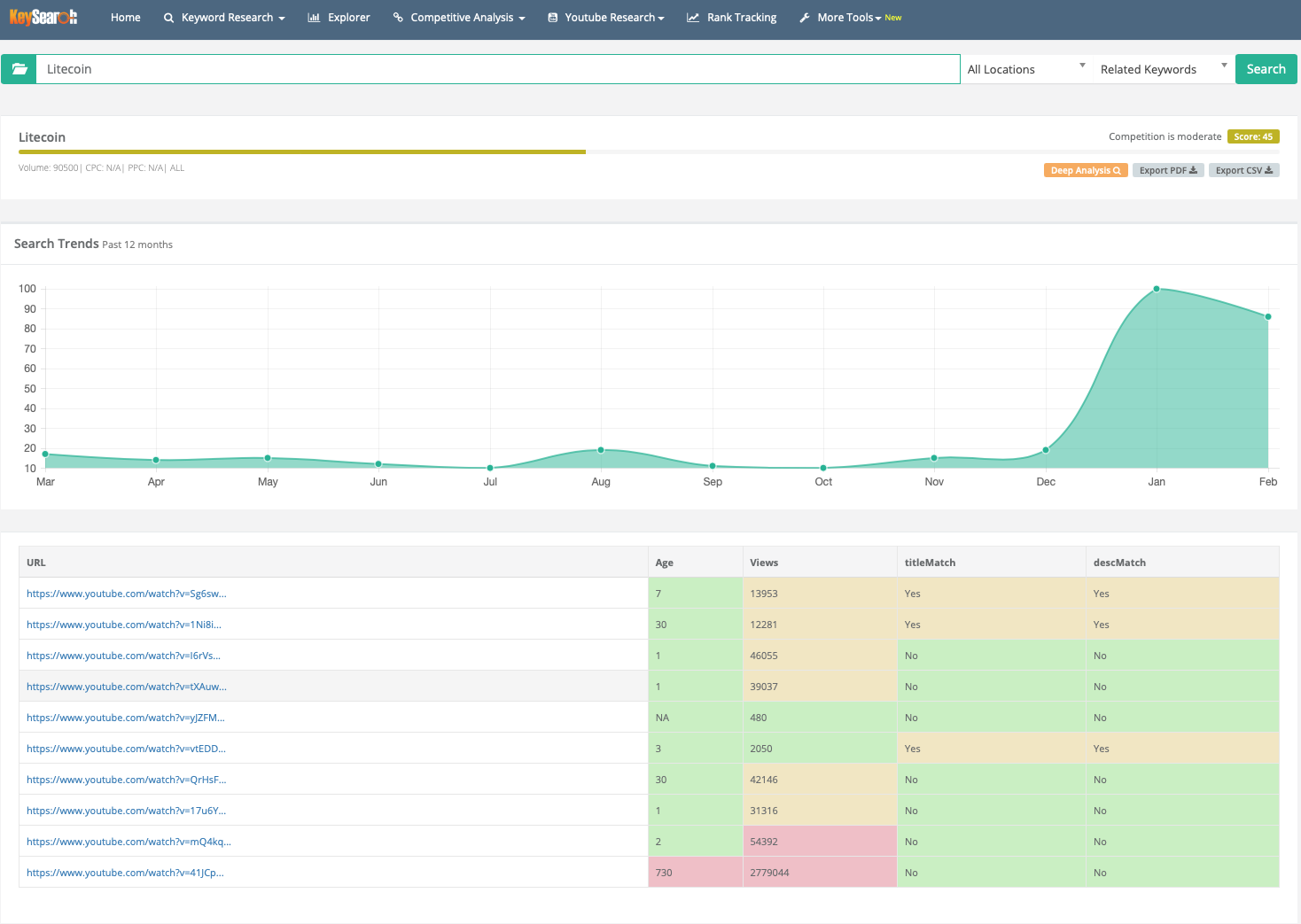This screenshot has height=924, width=1301.
Task: Click the Dec data point on chart
Action: [x=1046, y=450]
